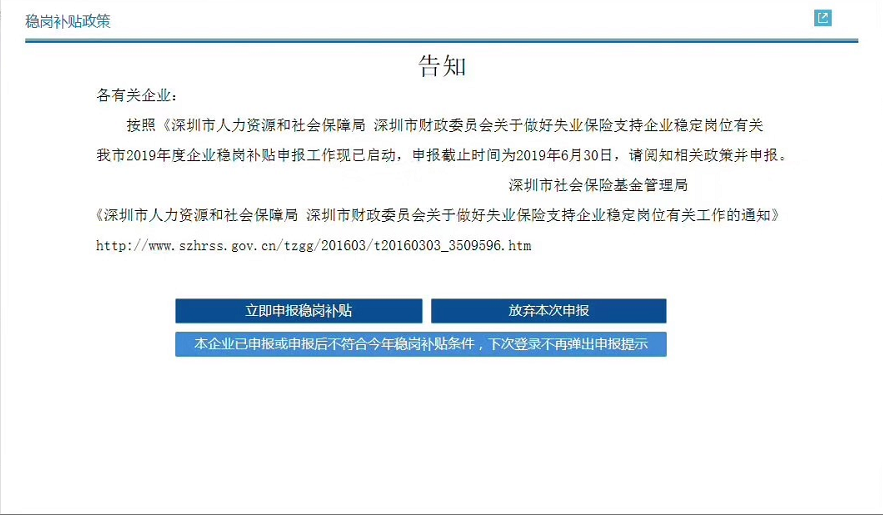The width and height of the screenshot is (883, 515).
Task: Click the horizontal divider line under the panel title
Action: [441, 41]
